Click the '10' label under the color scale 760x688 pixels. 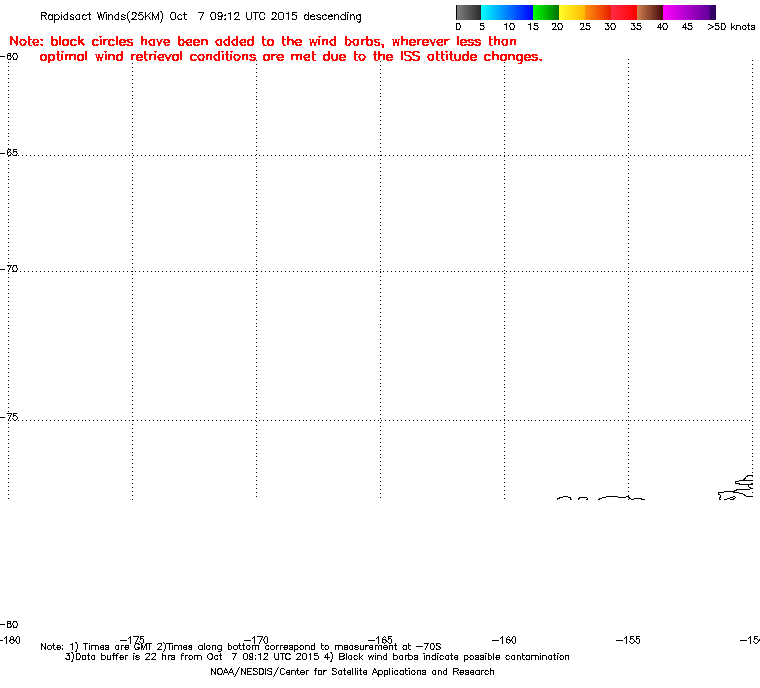pos(509,27)
